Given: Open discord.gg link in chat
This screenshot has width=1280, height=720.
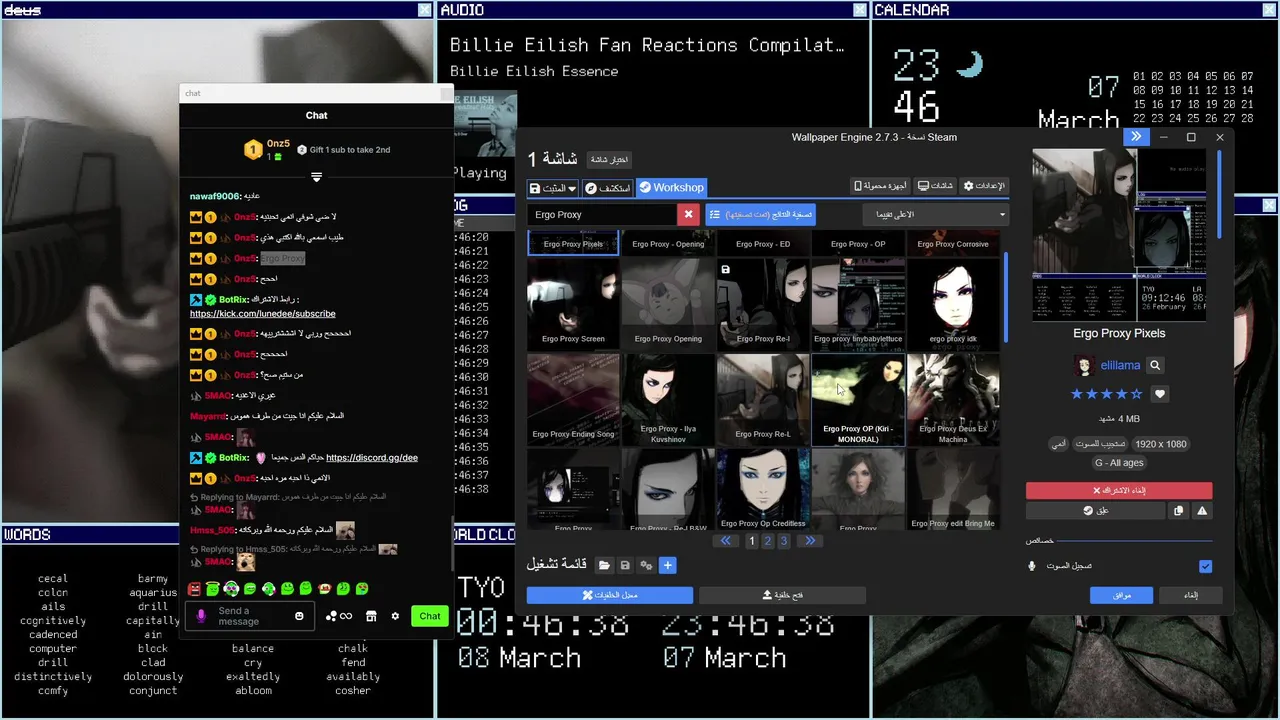Looking at the screenshot, I should click(x=372, y=457).
